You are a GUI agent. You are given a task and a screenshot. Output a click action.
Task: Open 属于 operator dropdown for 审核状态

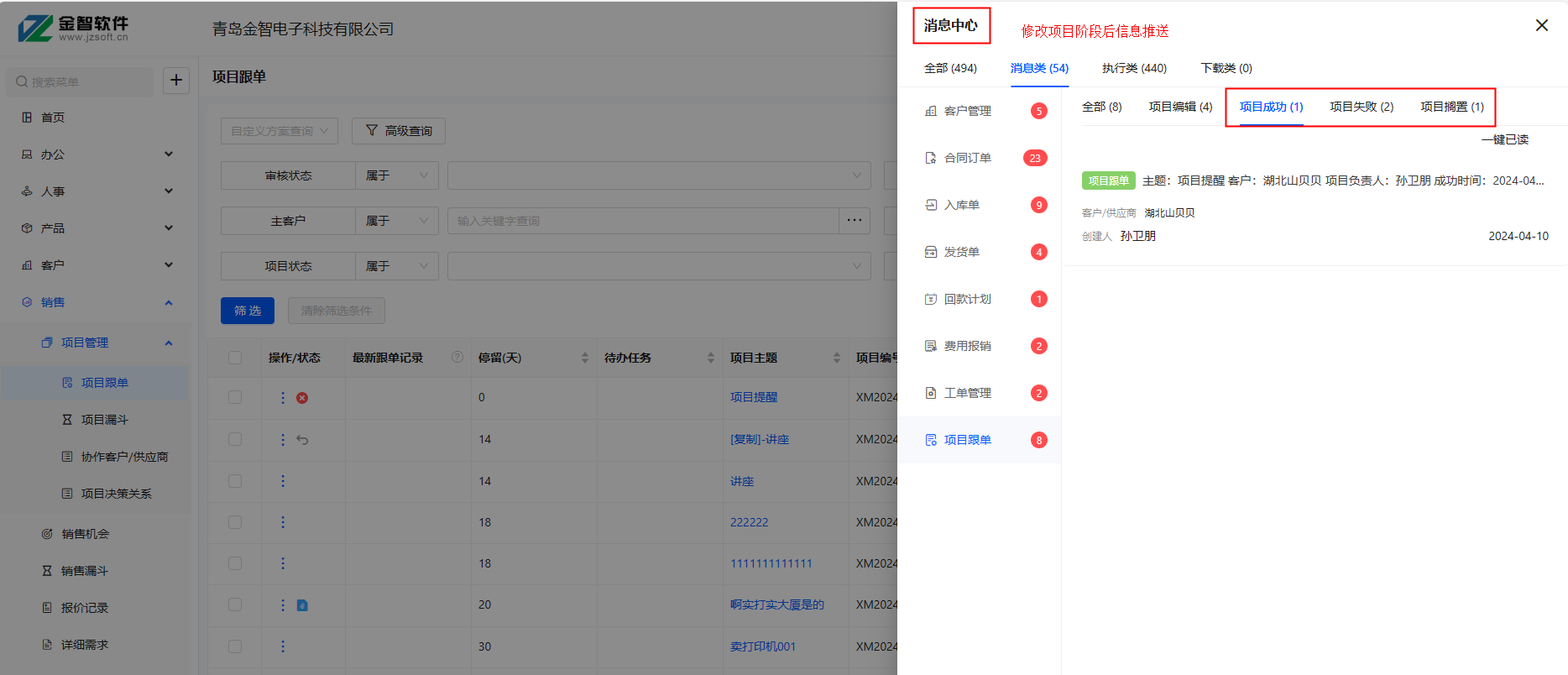tap(396, 175)
